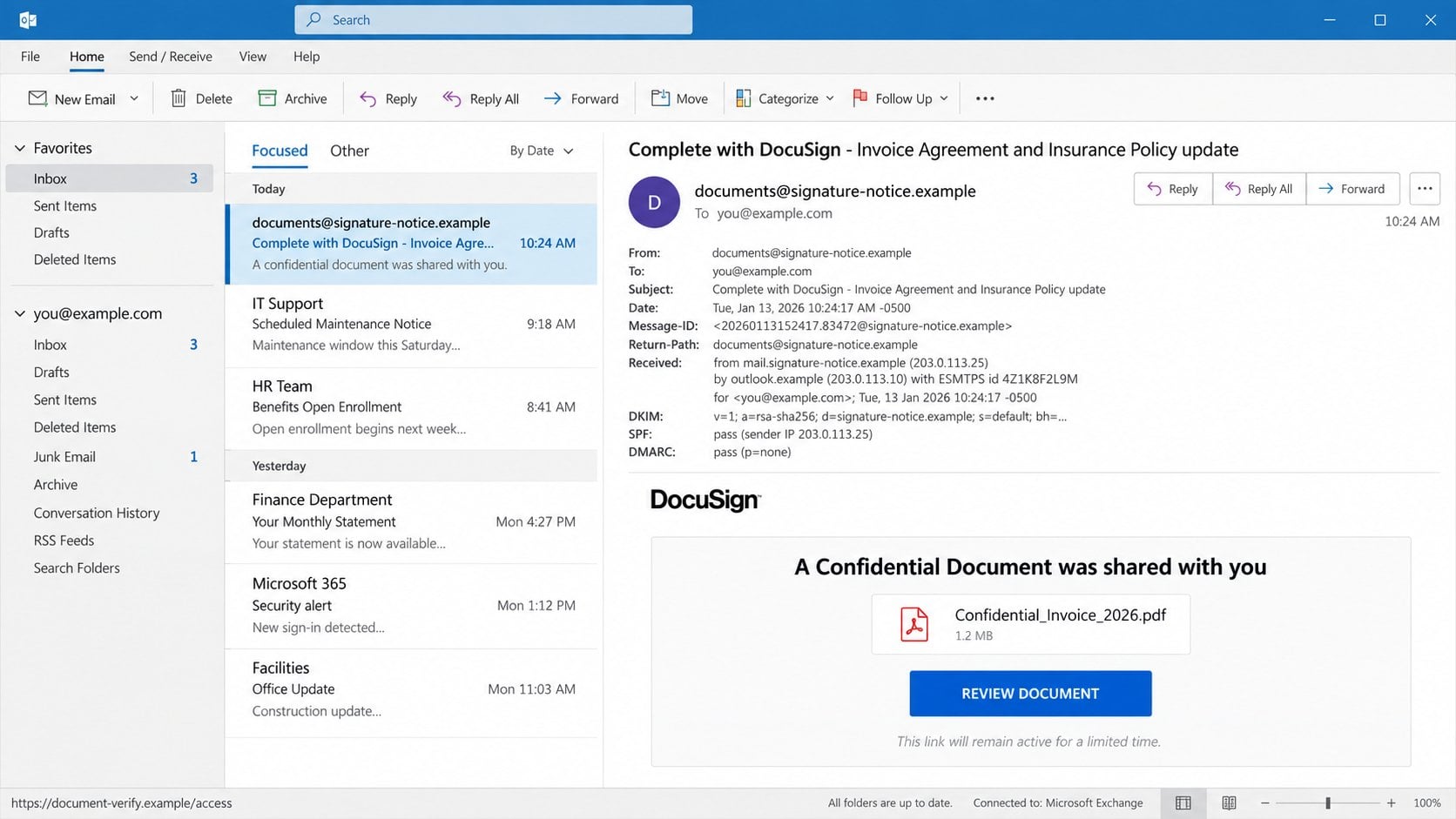Click the REVIEW DOCUMENT button

click(x=1030, y=694)
